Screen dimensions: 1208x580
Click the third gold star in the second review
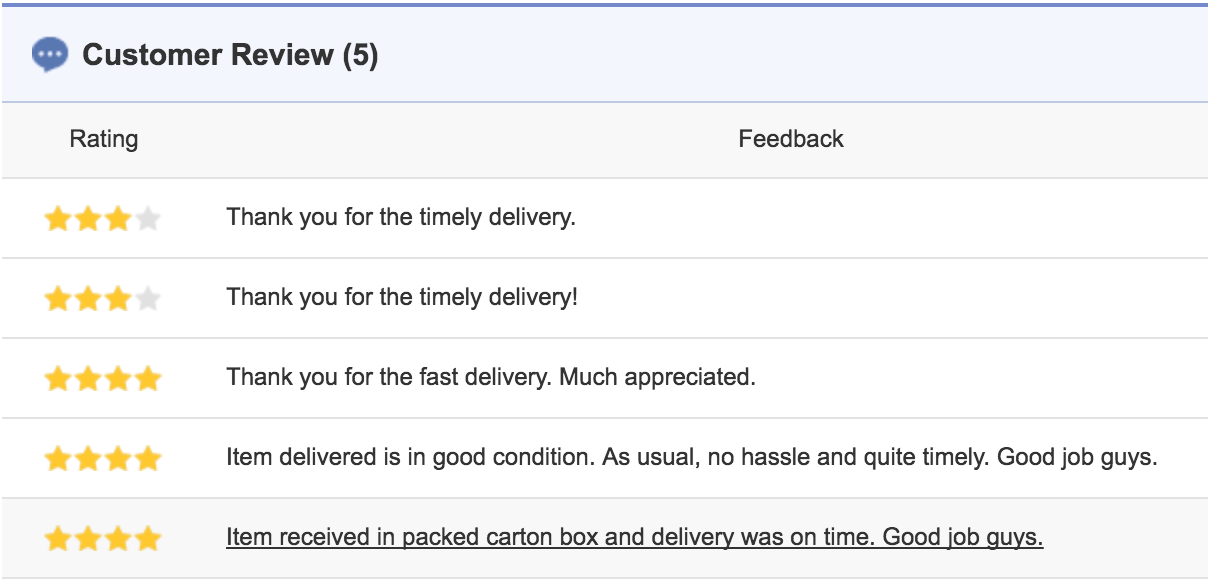click(x=118, y=299)
